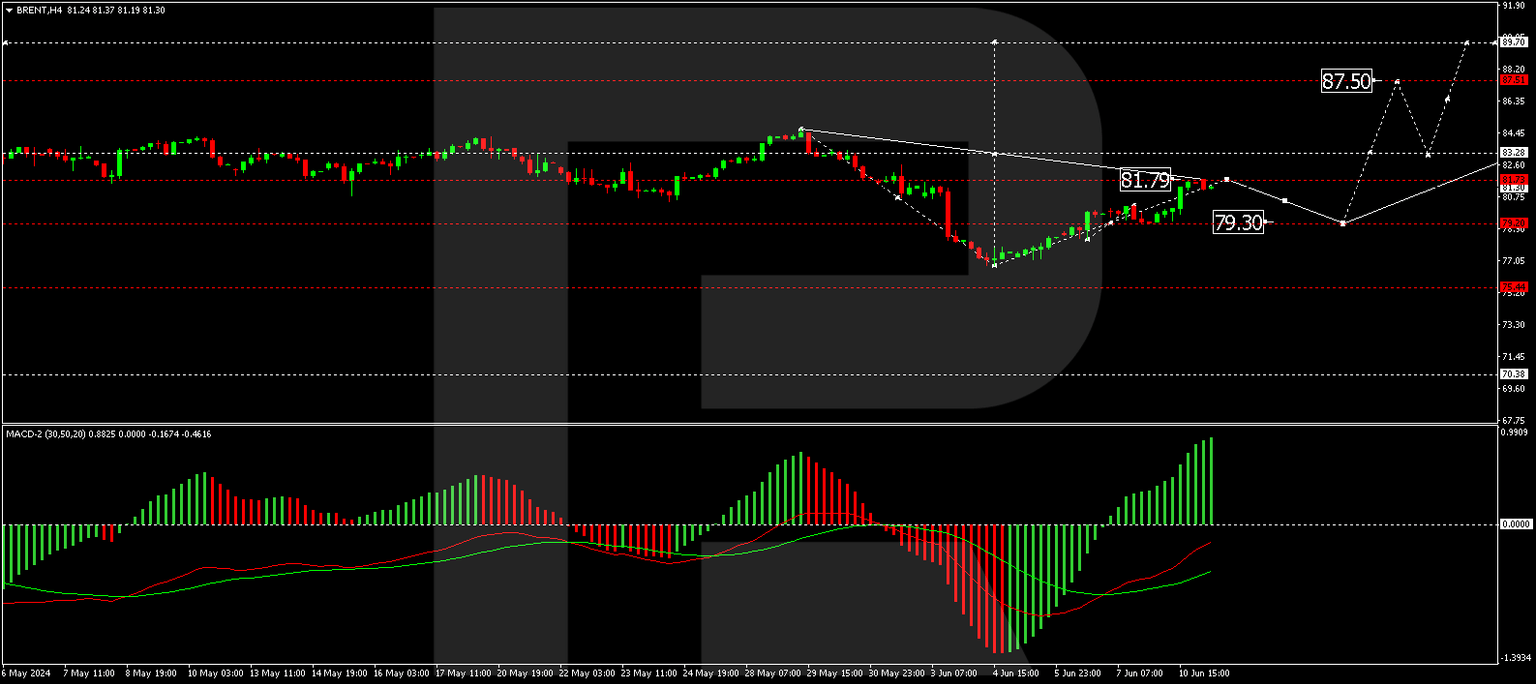The width and height of the screenshot is (1536, 684).
Task: Click the 70.38 price level tag
Action: pyautogui.click(x=1515, y=372)
